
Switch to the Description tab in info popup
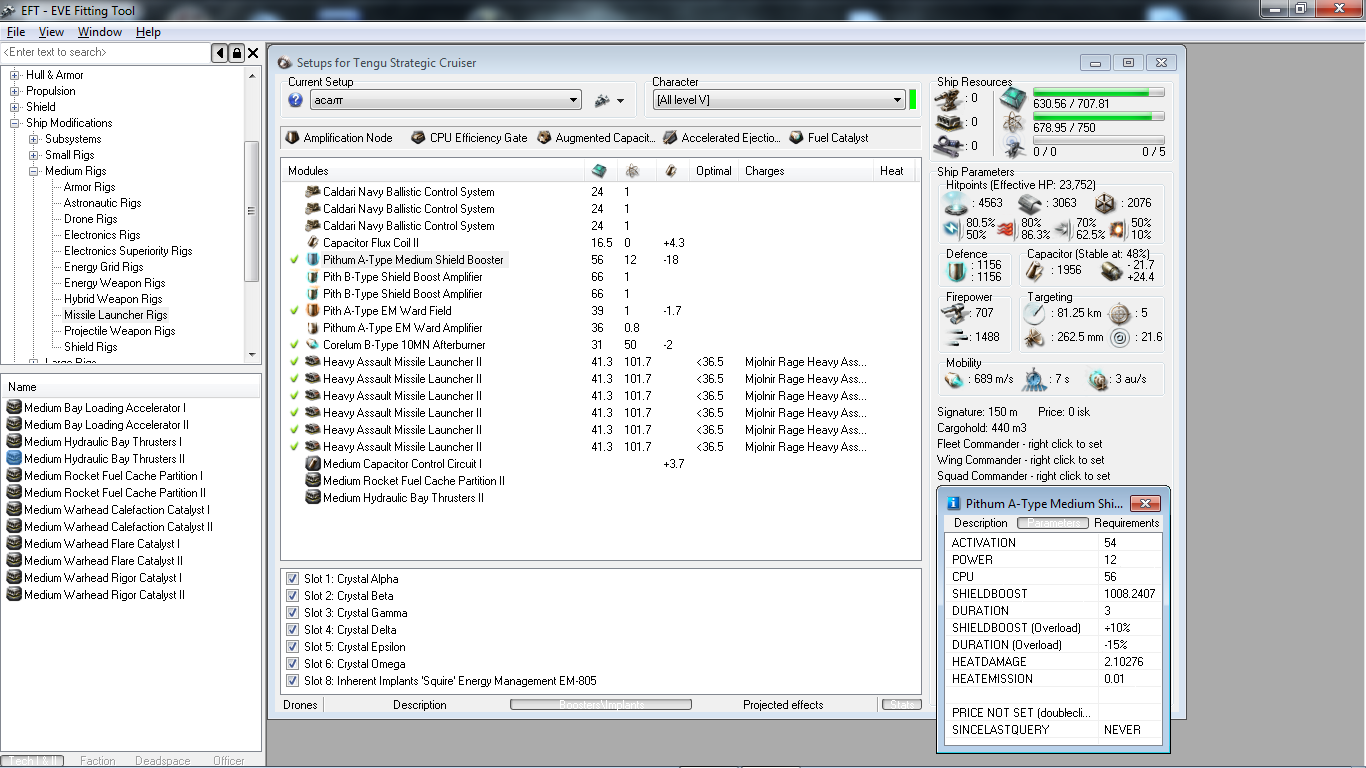(x=981, y=523)
